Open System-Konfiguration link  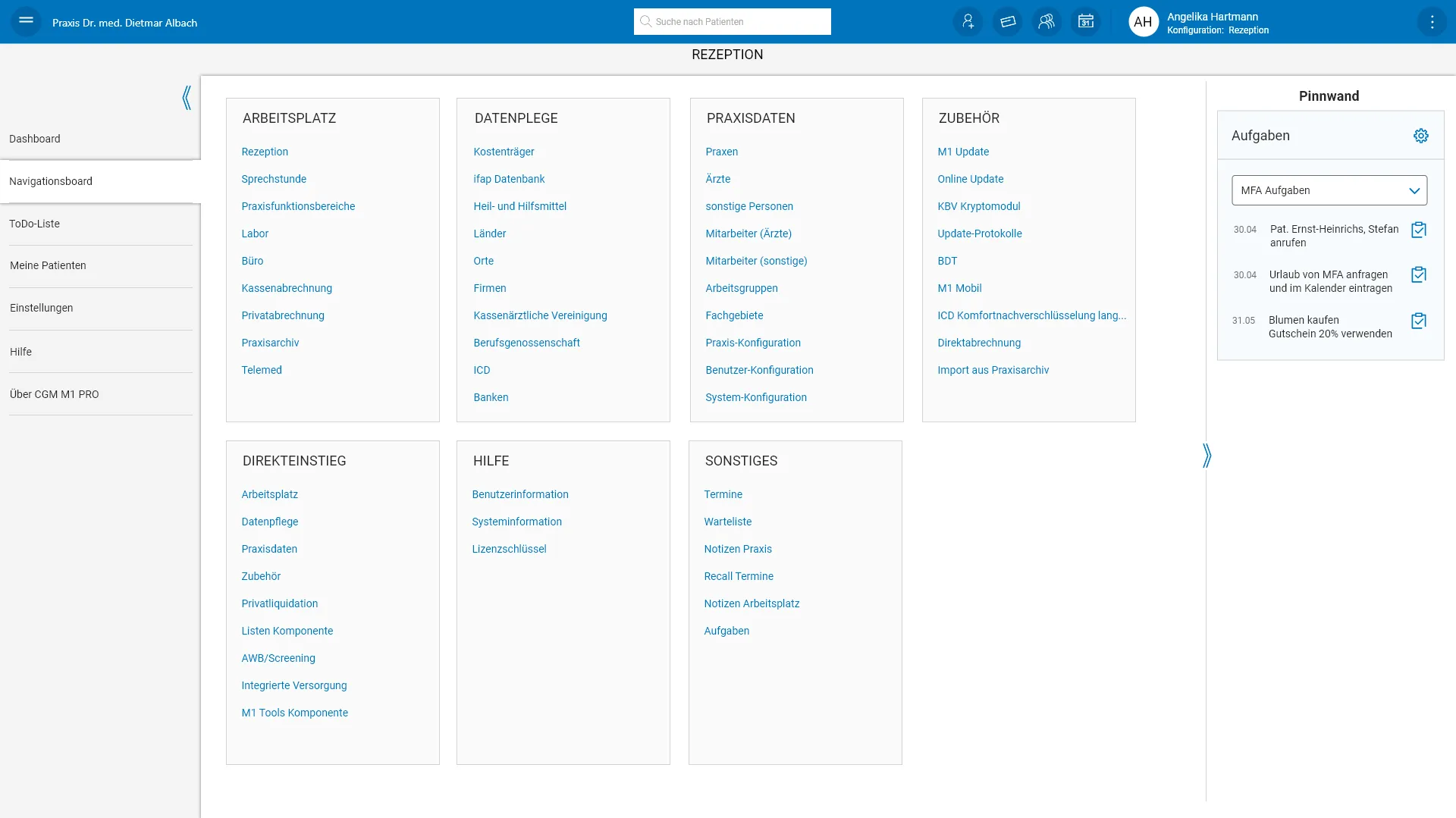pyautogui.click(x=756, y=397)
